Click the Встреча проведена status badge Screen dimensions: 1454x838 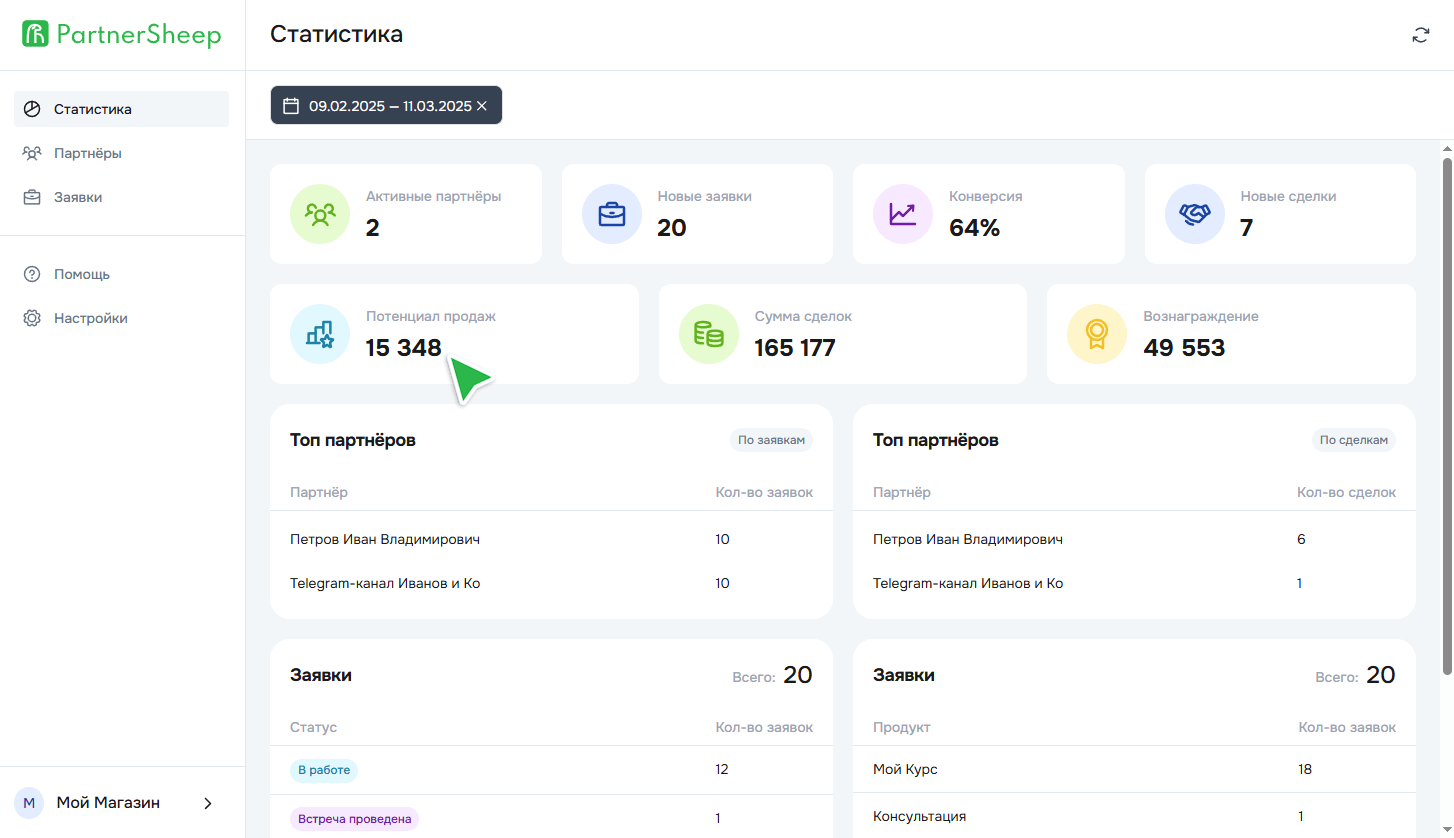point(353,818)
